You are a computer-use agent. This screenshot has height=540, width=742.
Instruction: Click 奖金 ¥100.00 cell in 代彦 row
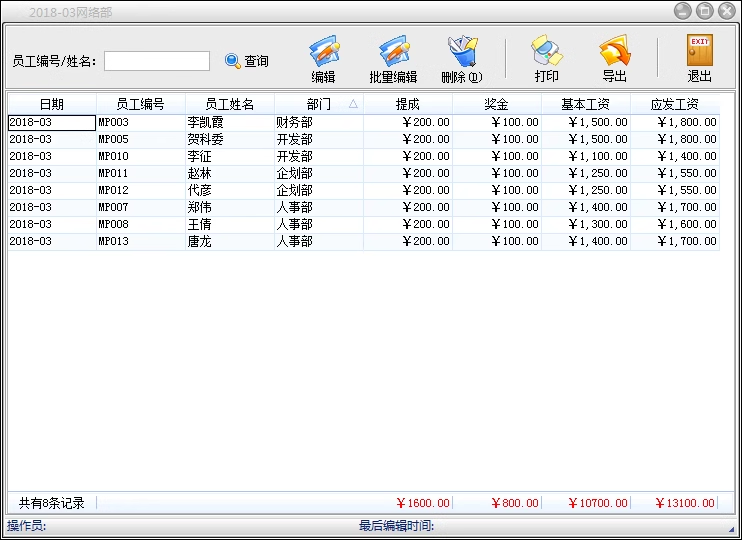497,191
